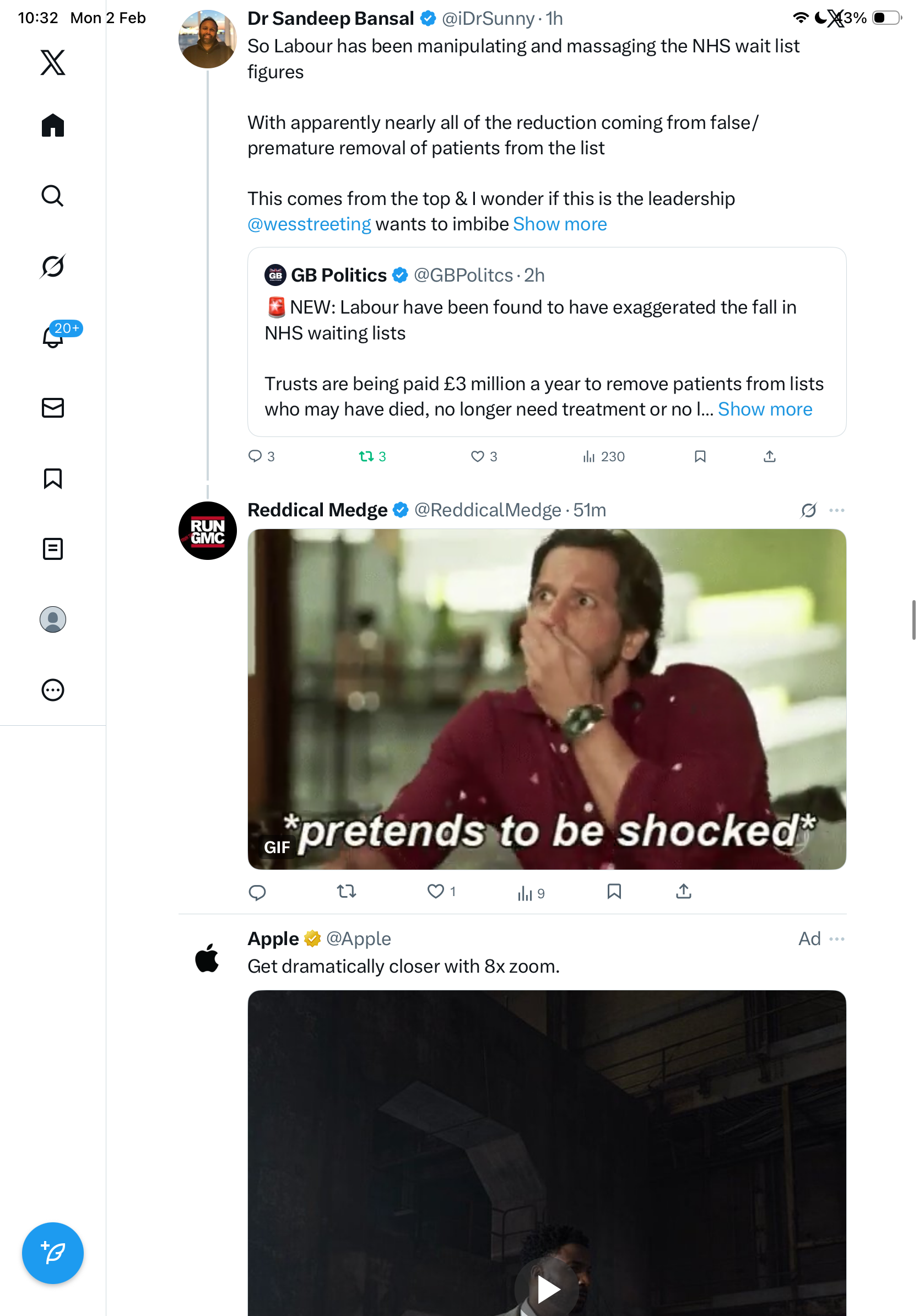Open the Lists icon in sidebar

click(53, 548)
